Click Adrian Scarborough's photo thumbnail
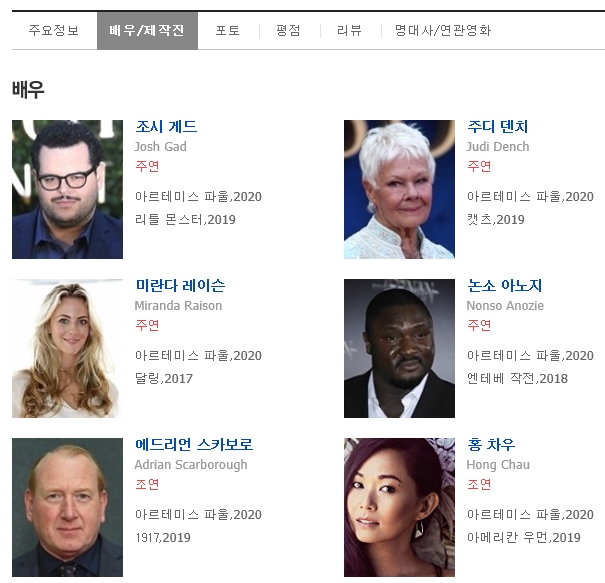Screen dimensions: 605x583 (x=68, y=507)
